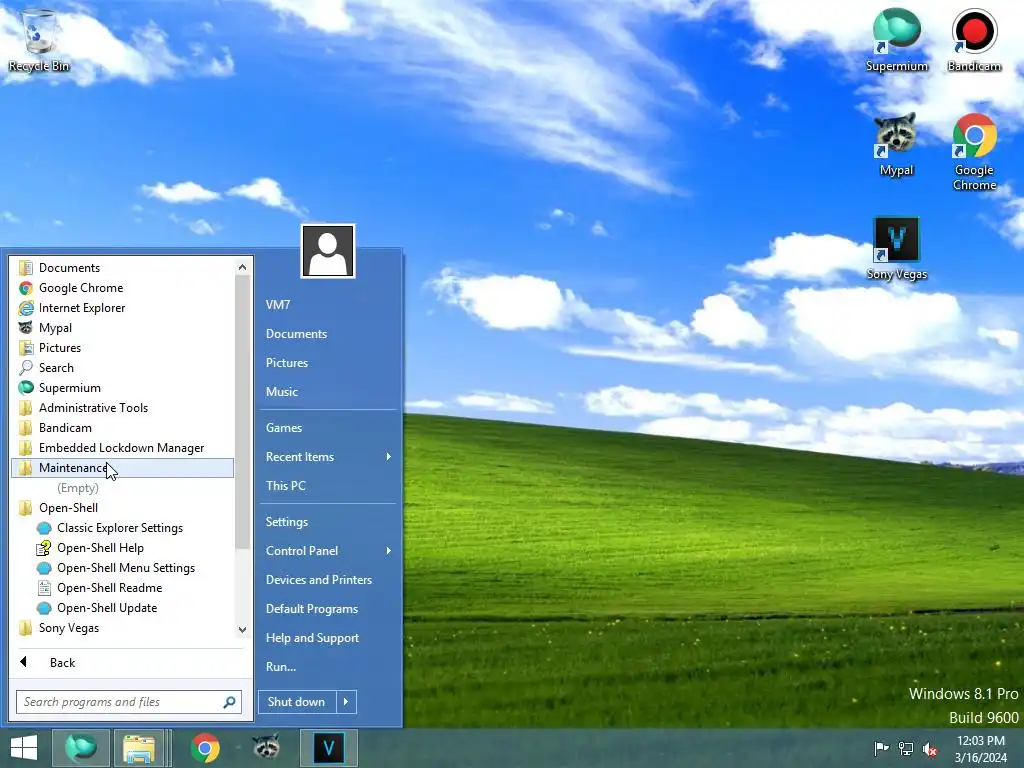Launch Mypal desktop raccoon icon
This screenshot has width=1024, height=768.
(x=896, y=144)
